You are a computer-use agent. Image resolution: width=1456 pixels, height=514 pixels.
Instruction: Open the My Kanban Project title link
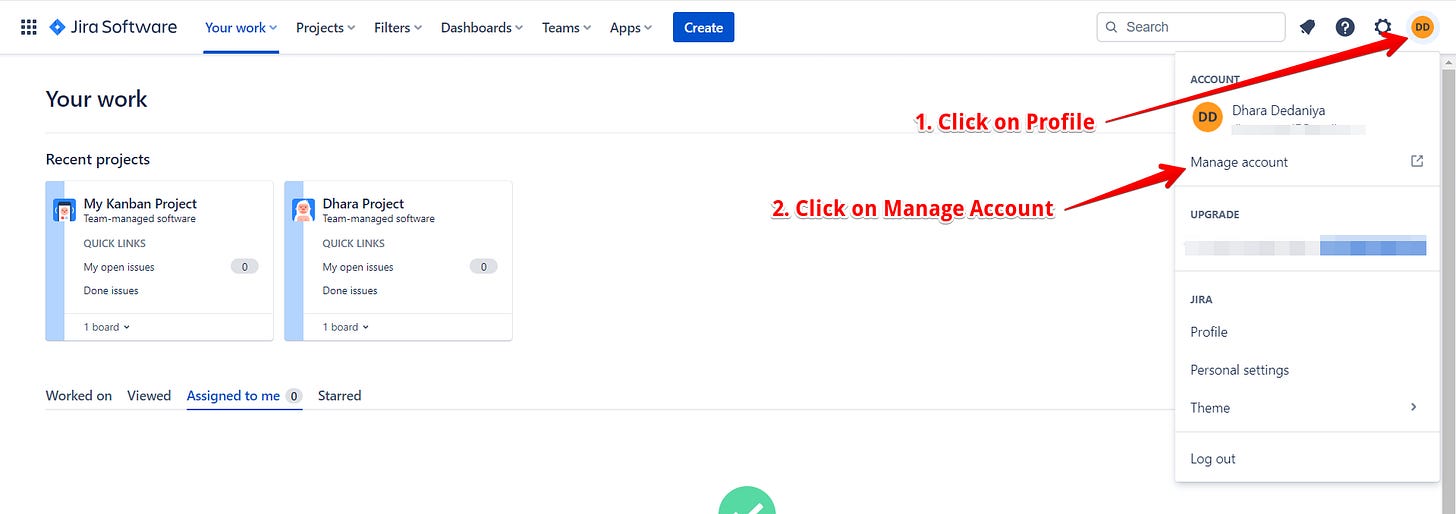coord(140,203)
